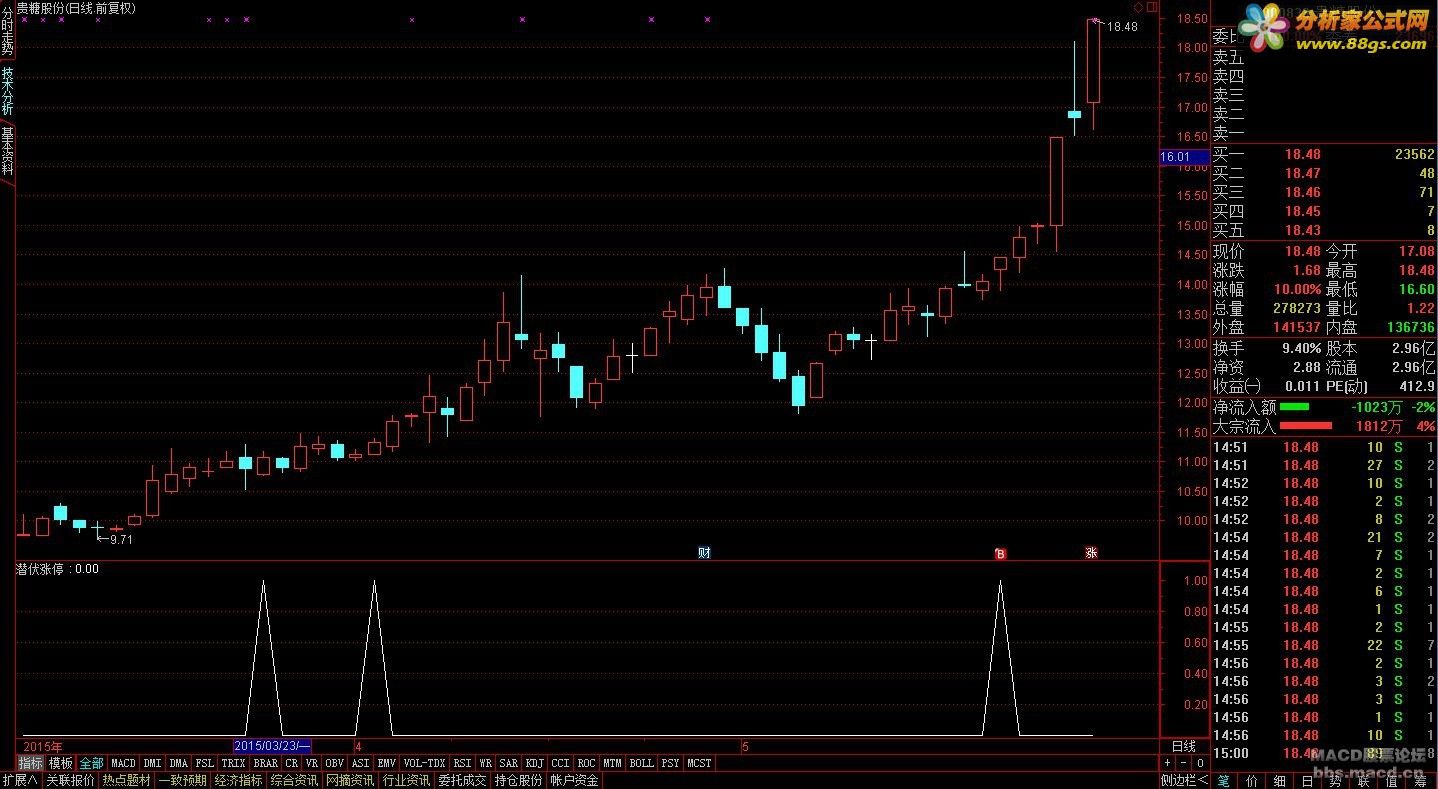The width and height of the screenshot is (1438, 789).
Task: Open the 综合资讯 tab
Action: point(294,780)
